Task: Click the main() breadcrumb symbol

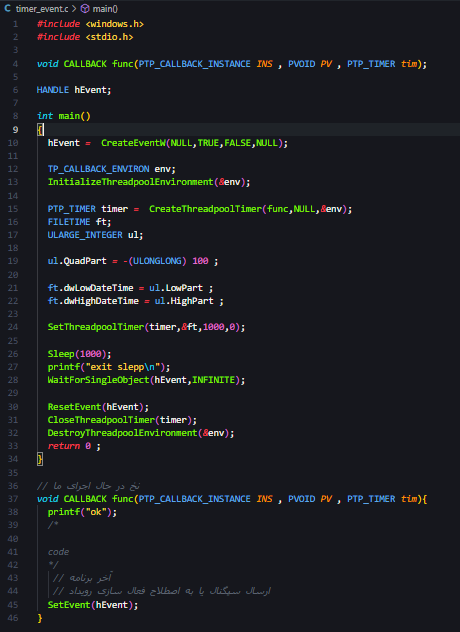Action: coord(105,8)
